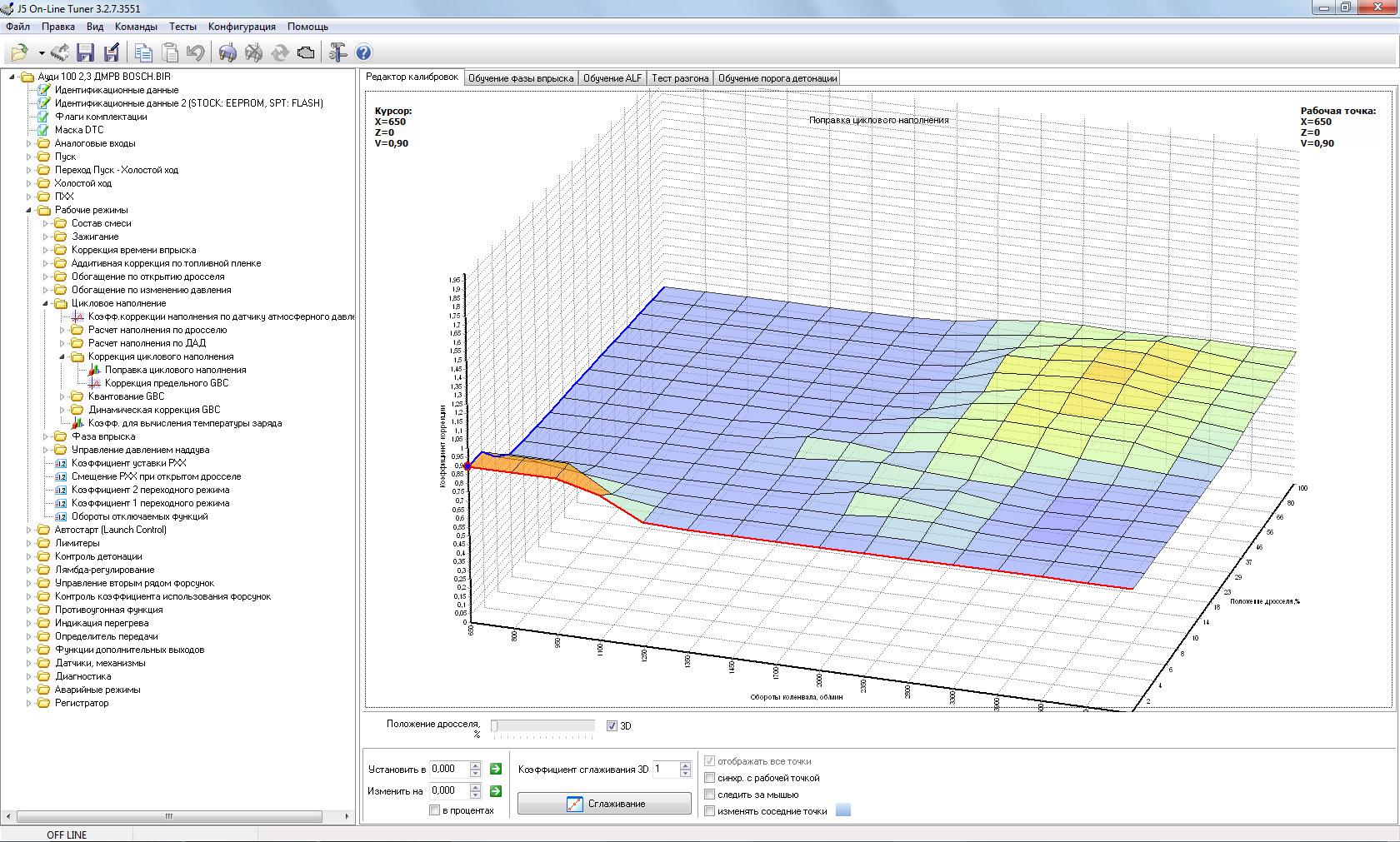Expand Зажигание folder
1400x842 pixels.
click(x=45, y=237)
